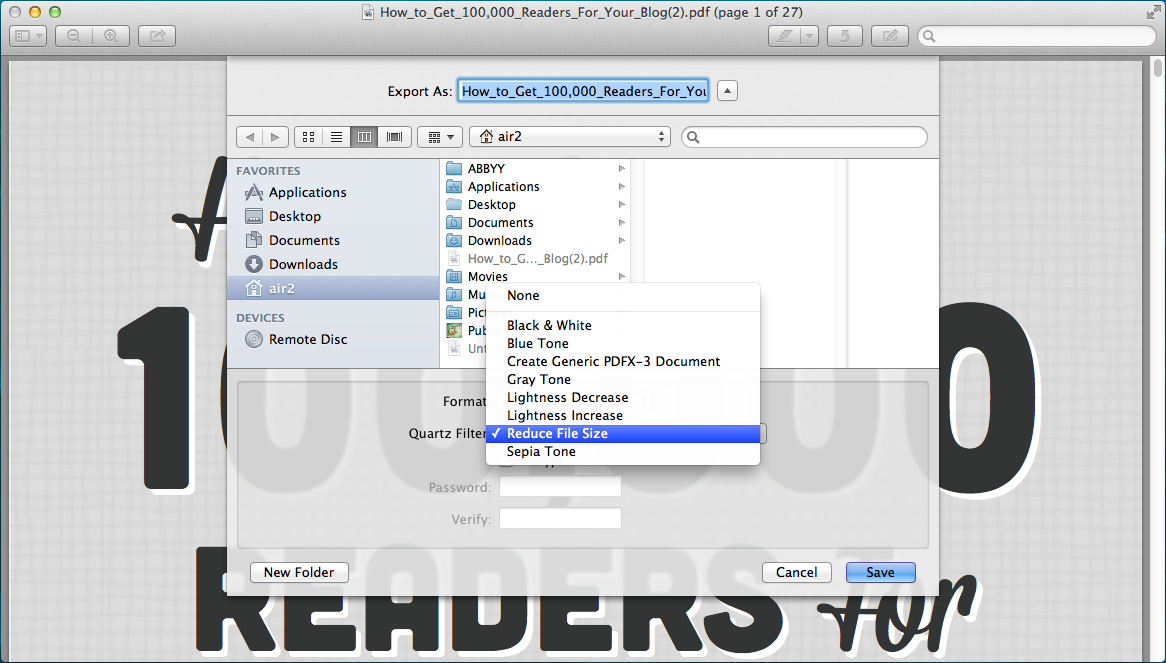Viewport: 1166px width, 663px height.
Task: Expand the Downloads folder in column browser
Action: coord(620,240)
